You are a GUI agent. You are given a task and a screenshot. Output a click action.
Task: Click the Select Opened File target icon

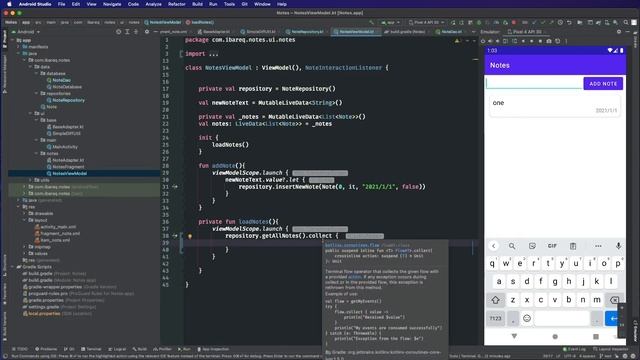[118, 31]
